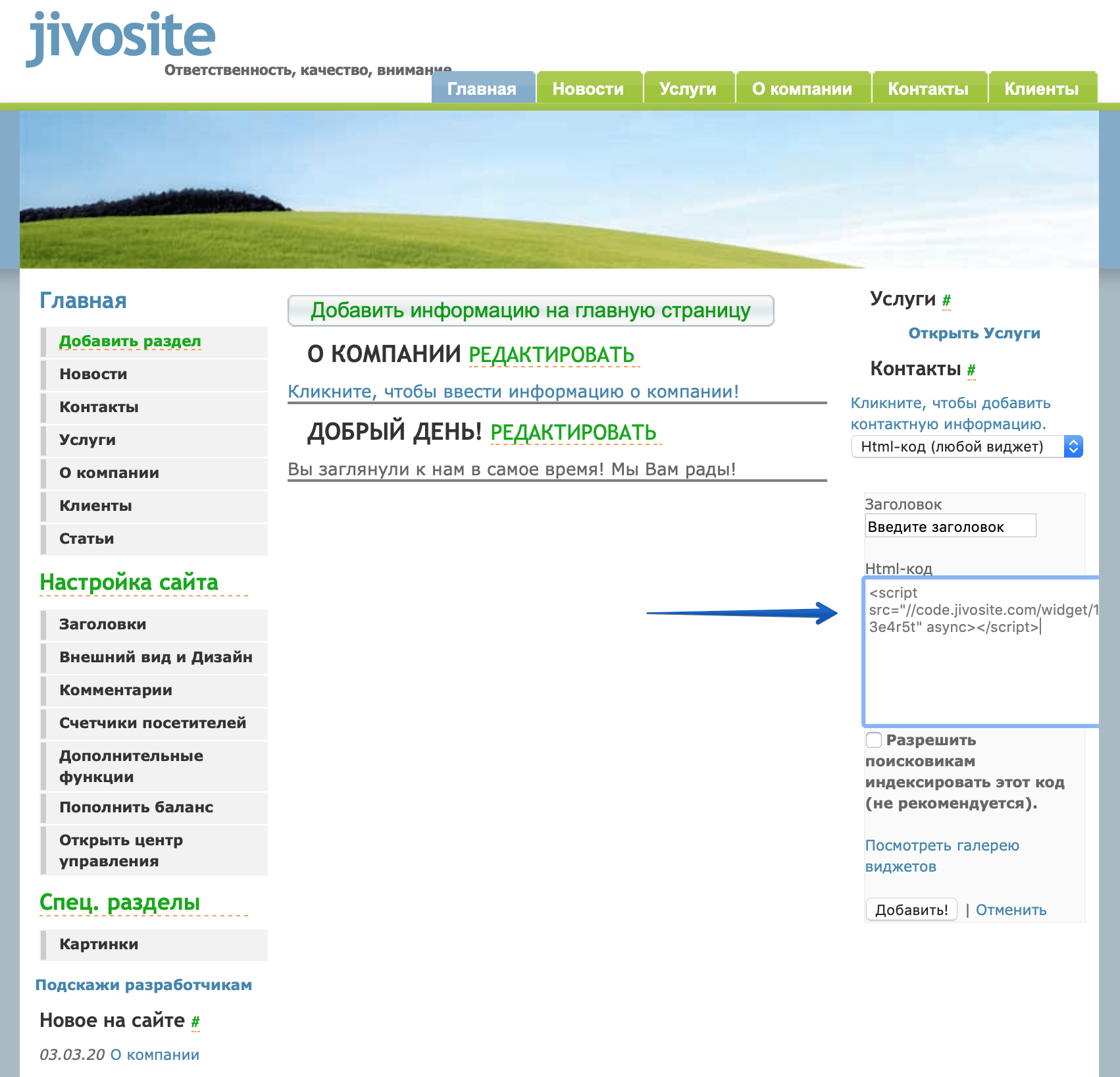1120x1077 pixels.
Task: Click the Отменить link
Action: (x=1011, y=910)
